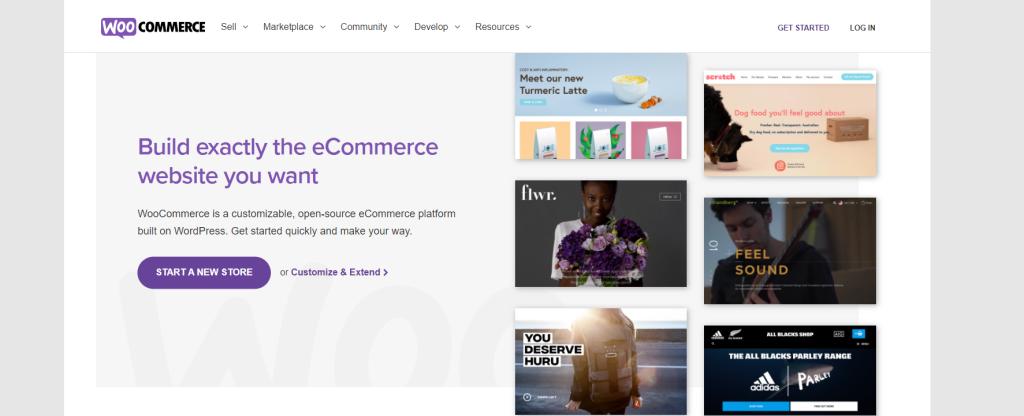Open the You Deserve Huru thumbnail
Viewport: 1024px width, 416px height.
pos(601,361)
